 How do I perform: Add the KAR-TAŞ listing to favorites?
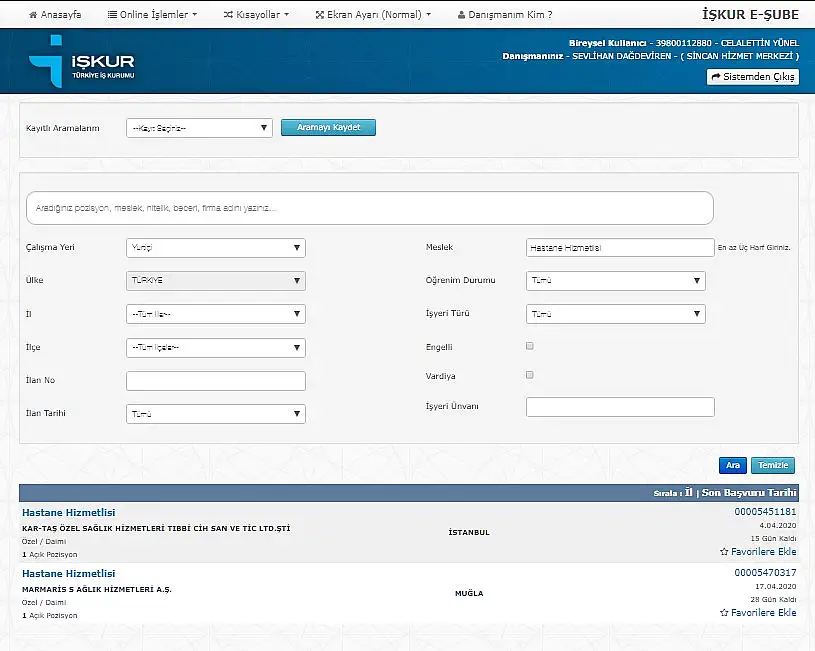click(x=758, y=552)
